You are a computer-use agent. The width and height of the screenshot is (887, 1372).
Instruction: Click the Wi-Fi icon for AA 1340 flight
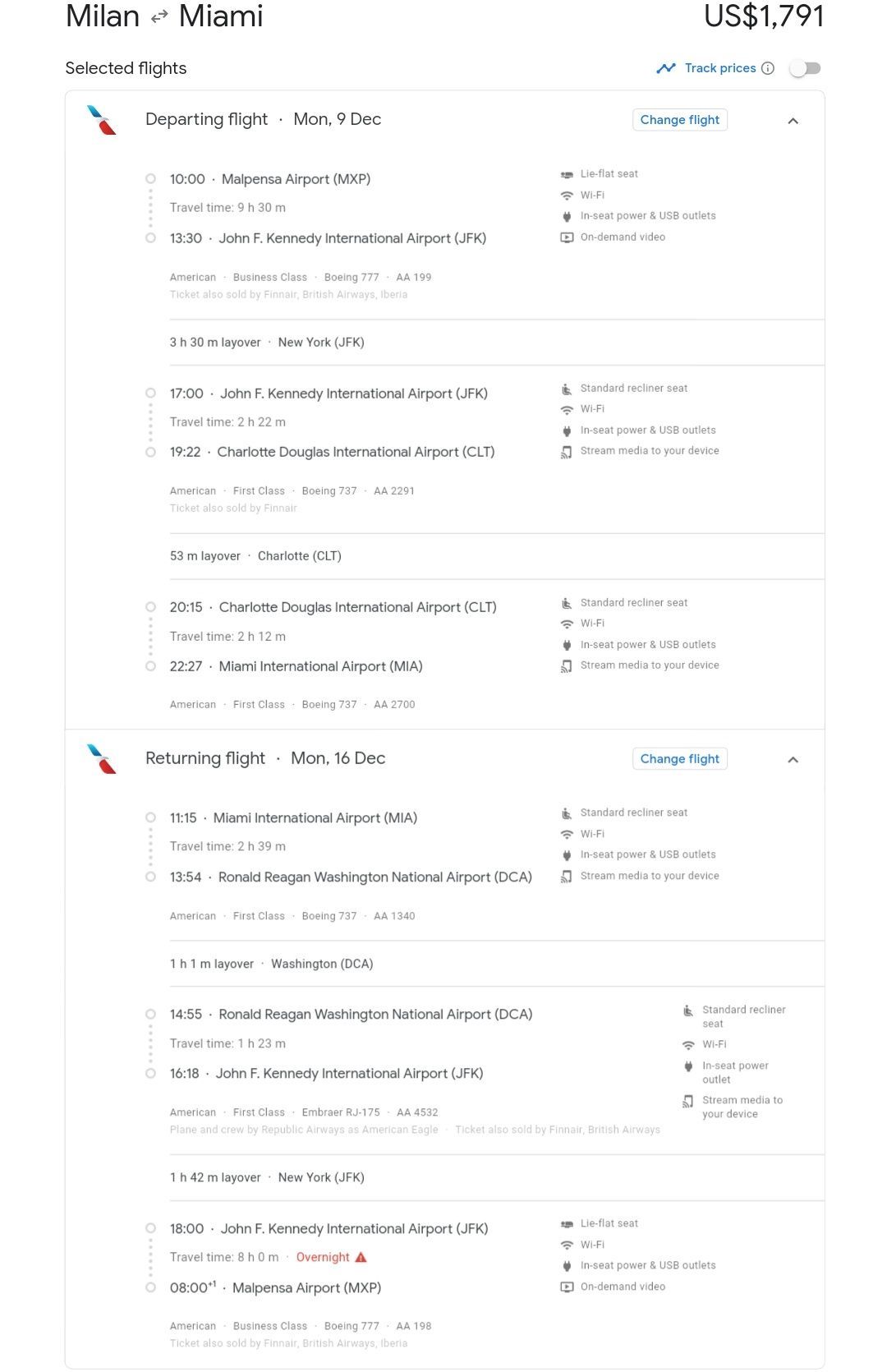tap(567, 834)
